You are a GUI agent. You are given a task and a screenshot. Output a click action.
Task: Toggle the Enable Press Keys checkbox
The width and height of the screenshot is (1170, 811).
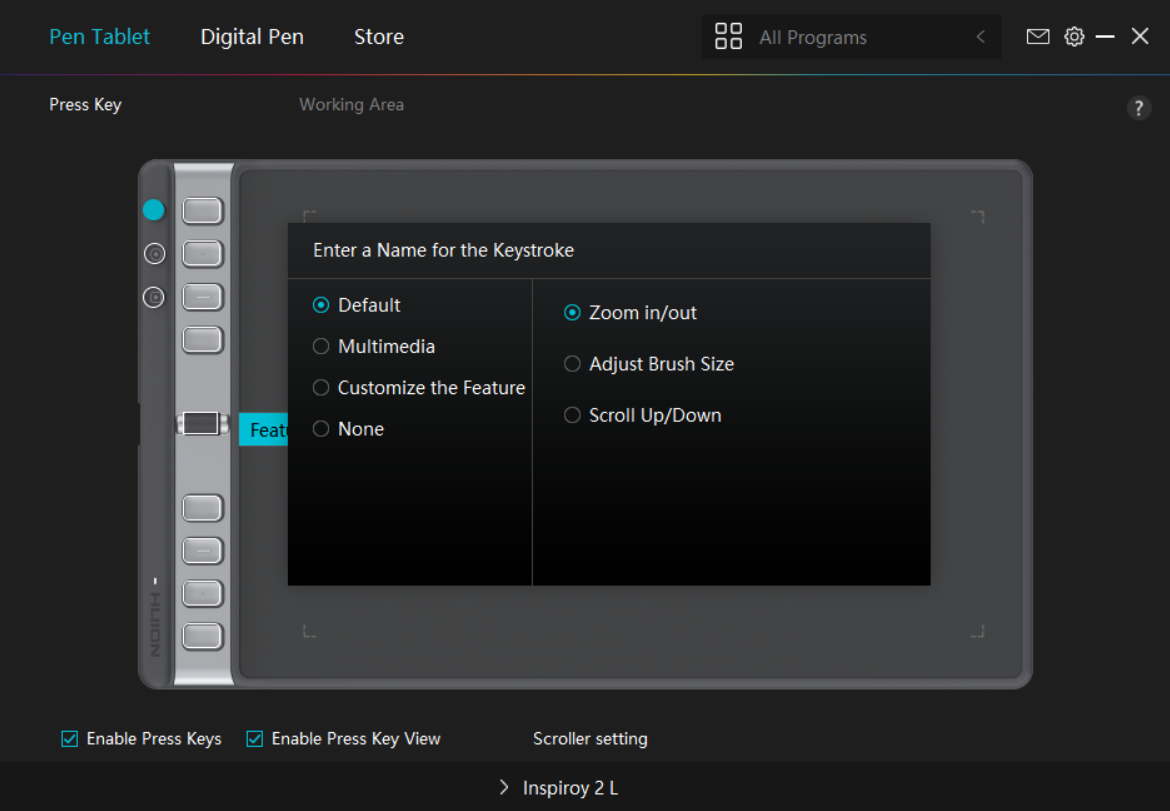coord(70,739)
